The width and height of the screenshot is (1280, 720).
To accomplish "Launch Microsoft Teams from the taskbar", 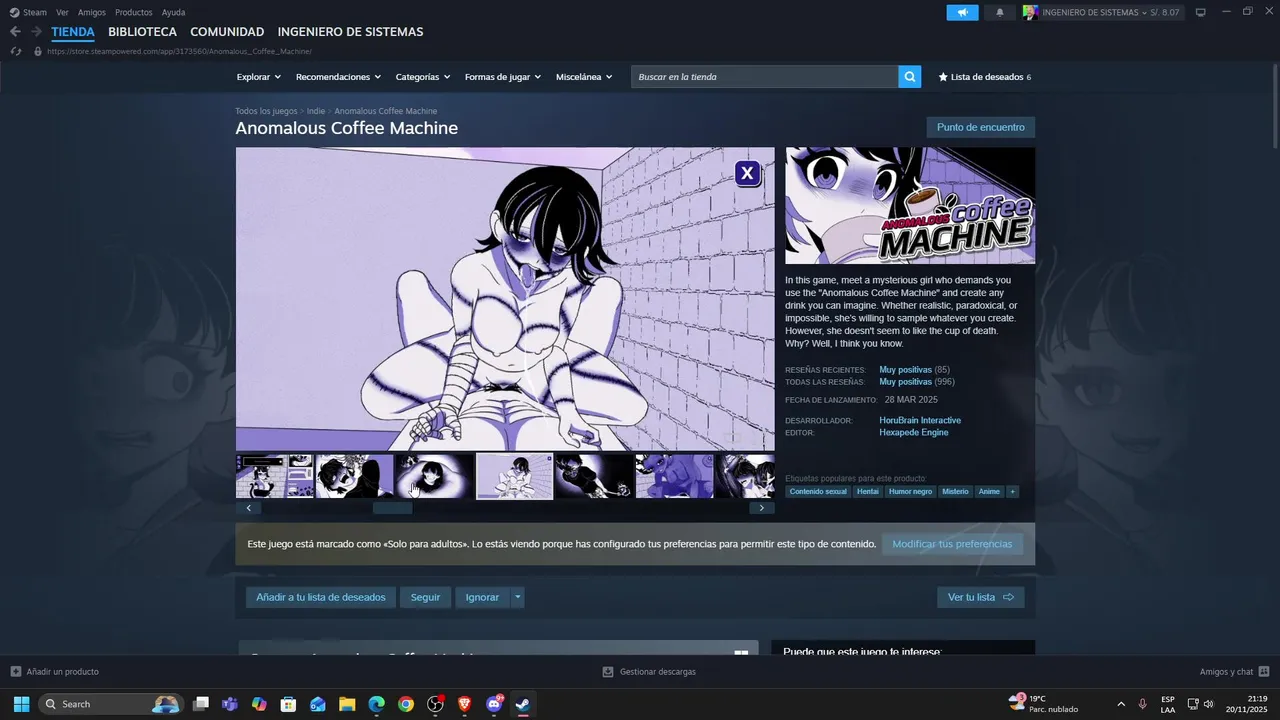I will click(230, 704).
